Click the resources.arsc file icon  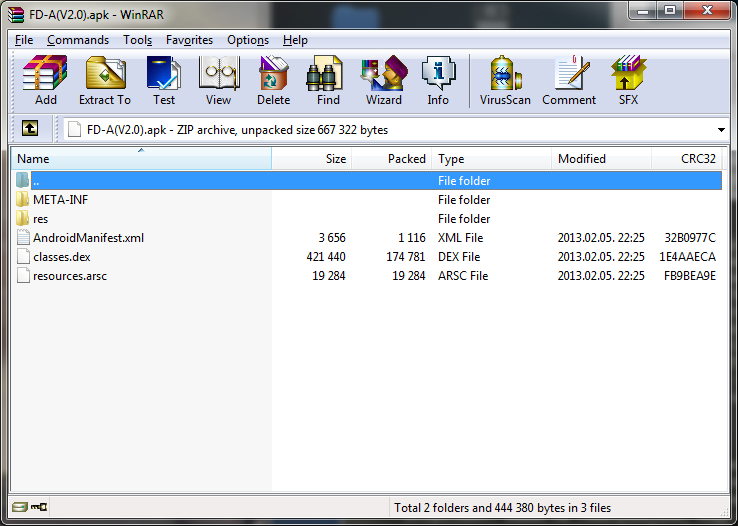tap(23, 275)
